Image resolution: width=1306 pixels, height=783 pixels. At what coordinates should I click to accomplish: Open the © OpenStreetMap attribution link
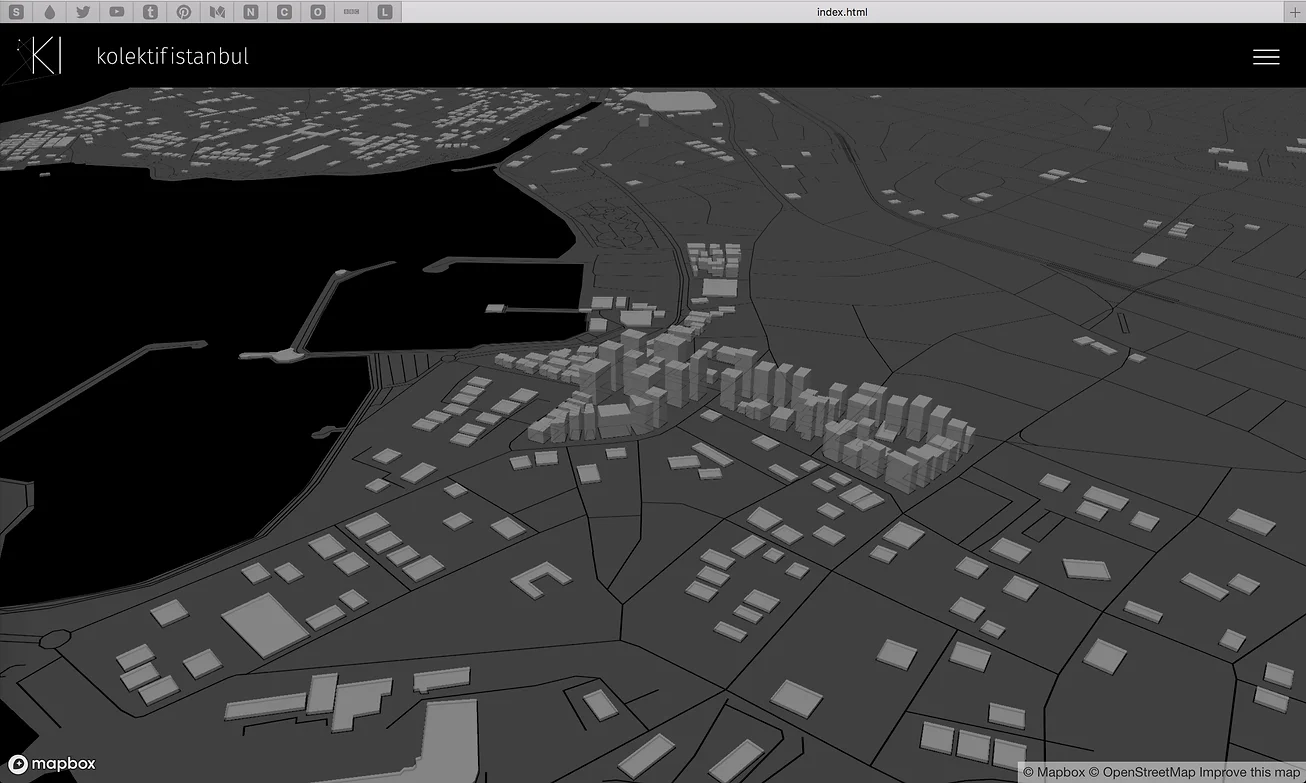click(1142, 772)
